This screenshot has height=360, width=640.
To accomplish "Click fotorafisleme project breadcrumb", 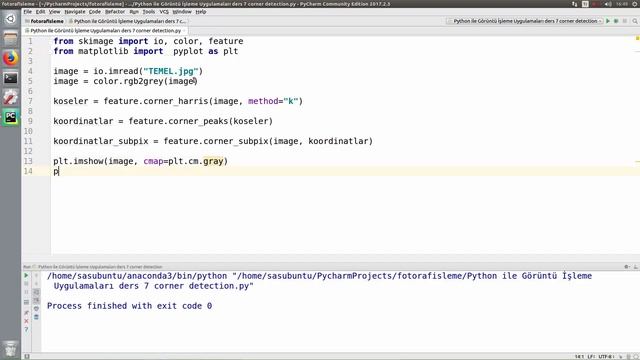I will pyautogui.click(x=44, y=21).
